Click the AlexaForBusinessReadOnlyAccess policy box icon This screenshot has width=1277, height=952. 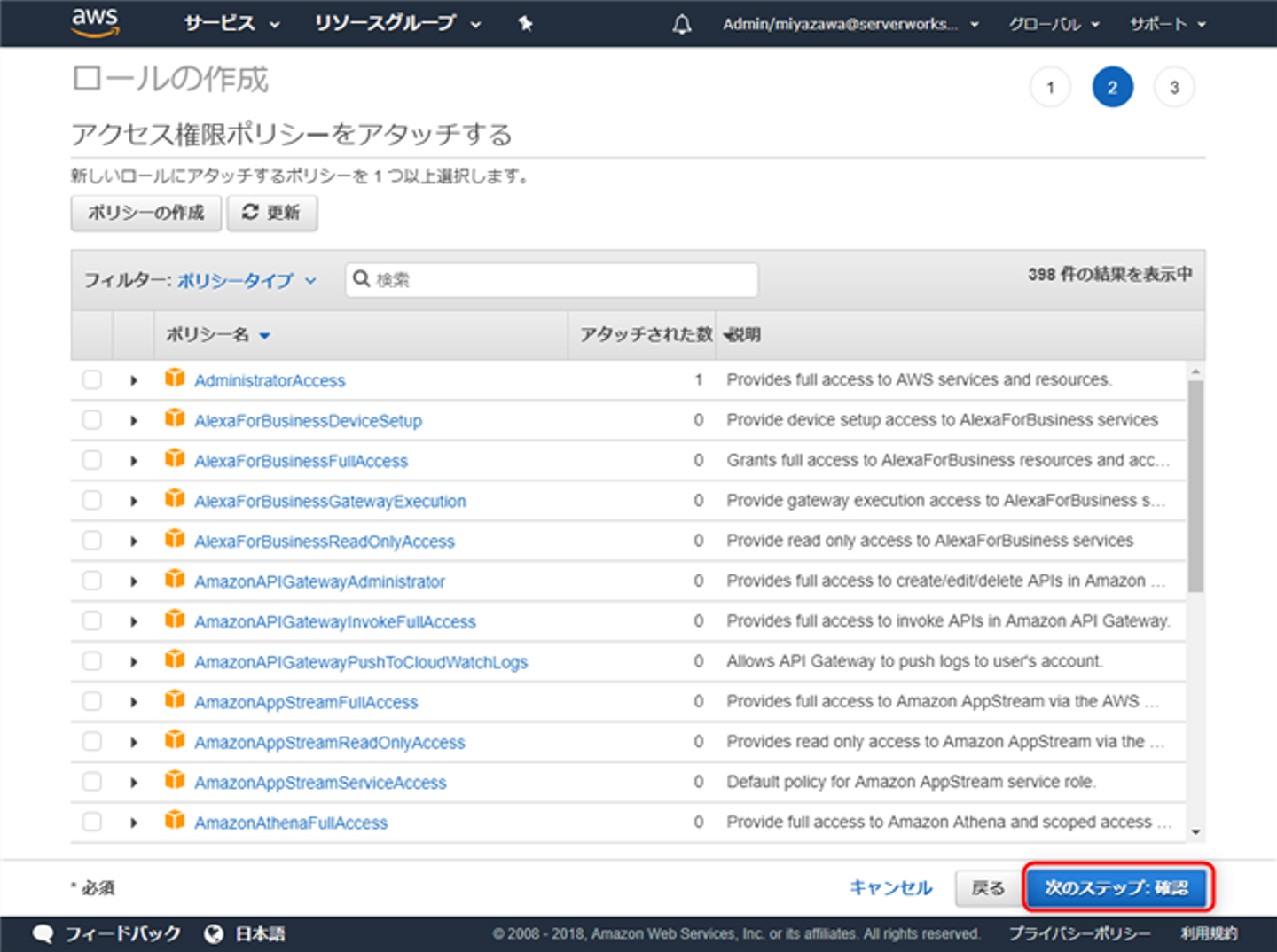(175, 540)
